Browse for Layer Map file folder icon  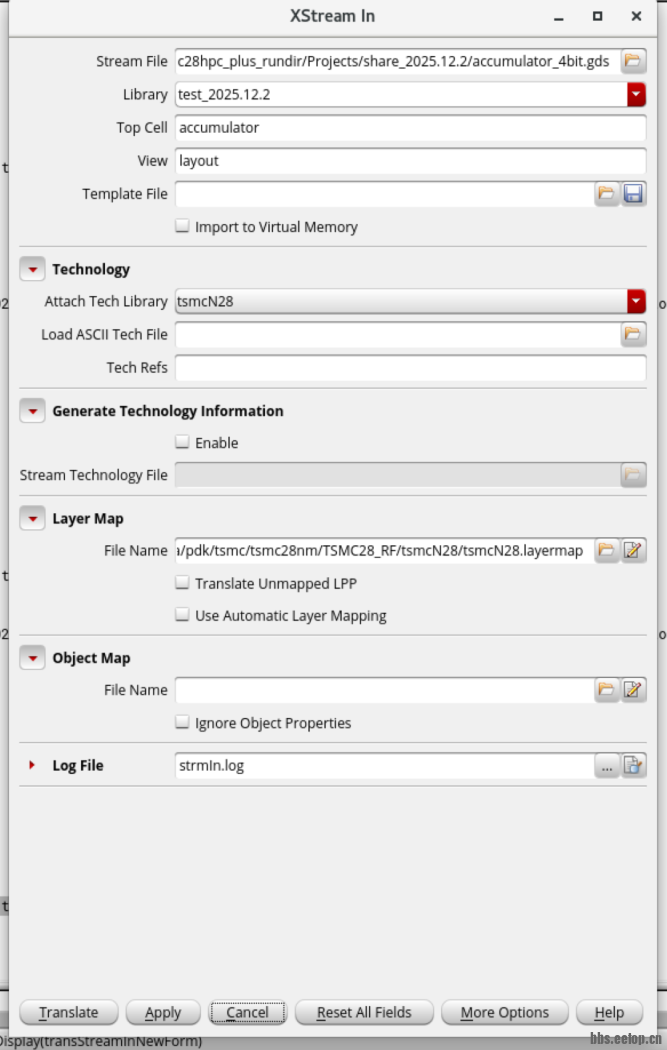606,550
